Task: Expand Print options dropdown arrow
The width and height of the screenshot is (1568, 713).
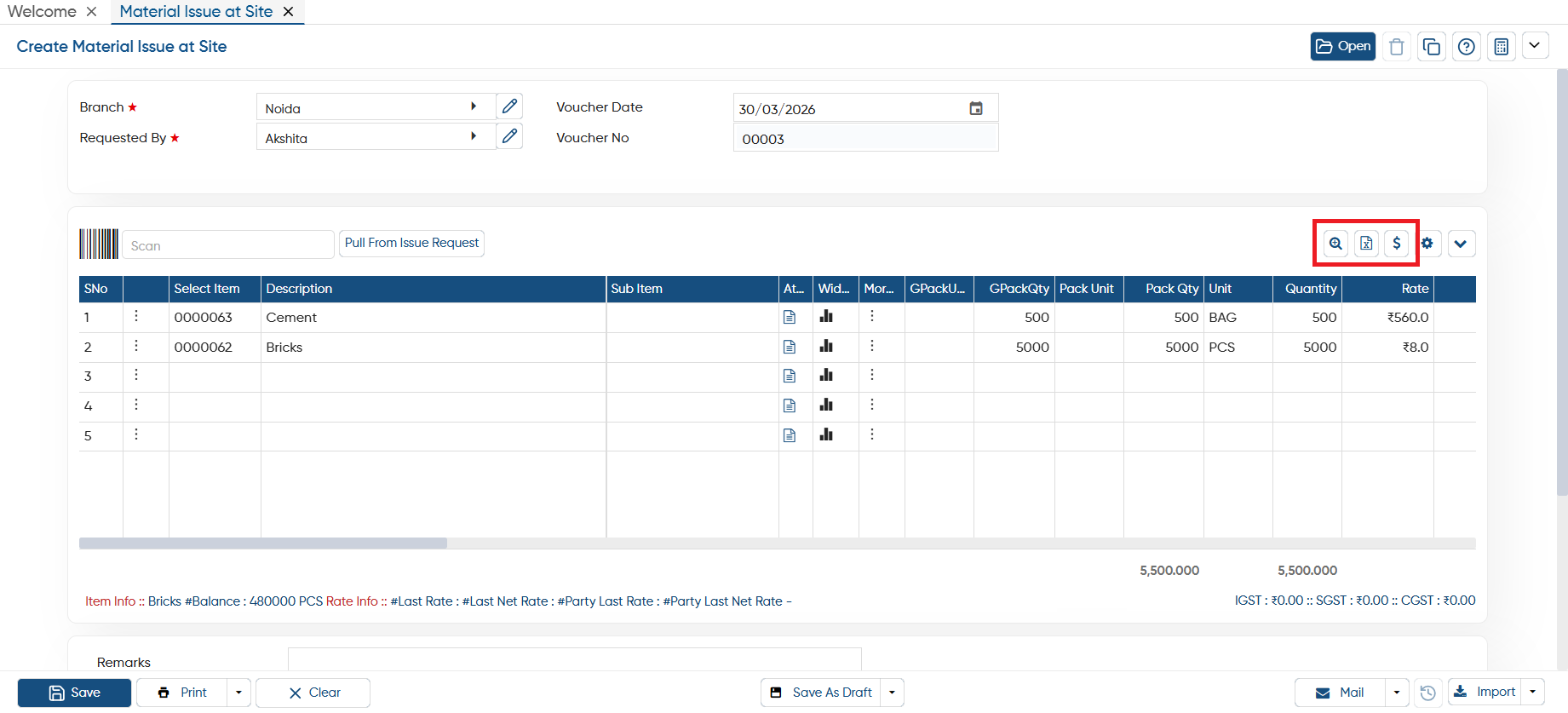Action: point(238,693)
